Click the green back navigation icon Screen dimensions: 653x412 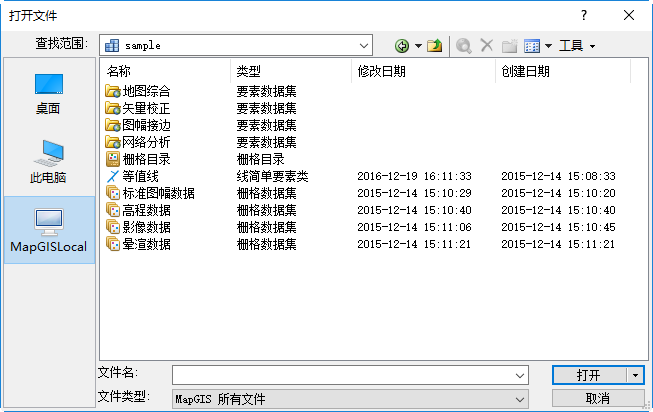[x=402, y=46]
